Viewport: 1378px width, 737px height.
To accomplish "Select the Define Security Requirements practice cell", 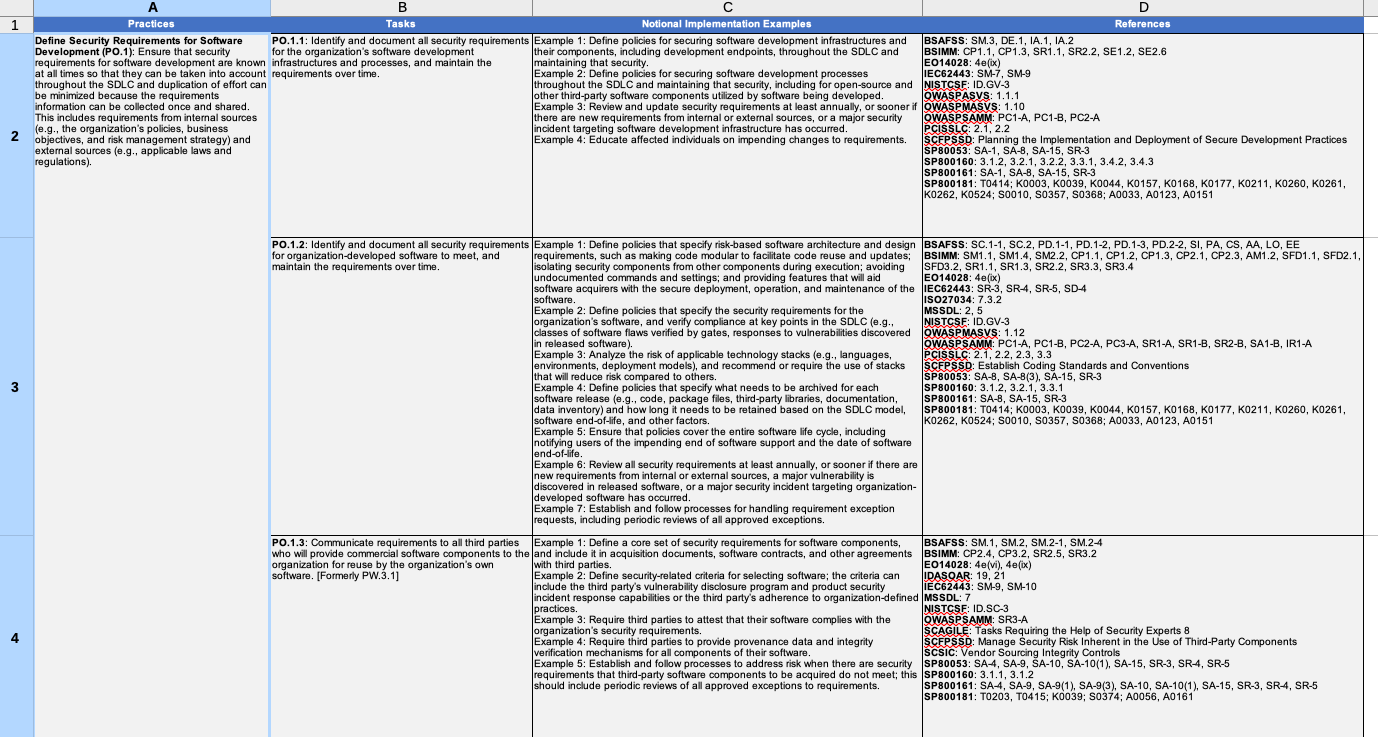I will [x=151, y=300].
